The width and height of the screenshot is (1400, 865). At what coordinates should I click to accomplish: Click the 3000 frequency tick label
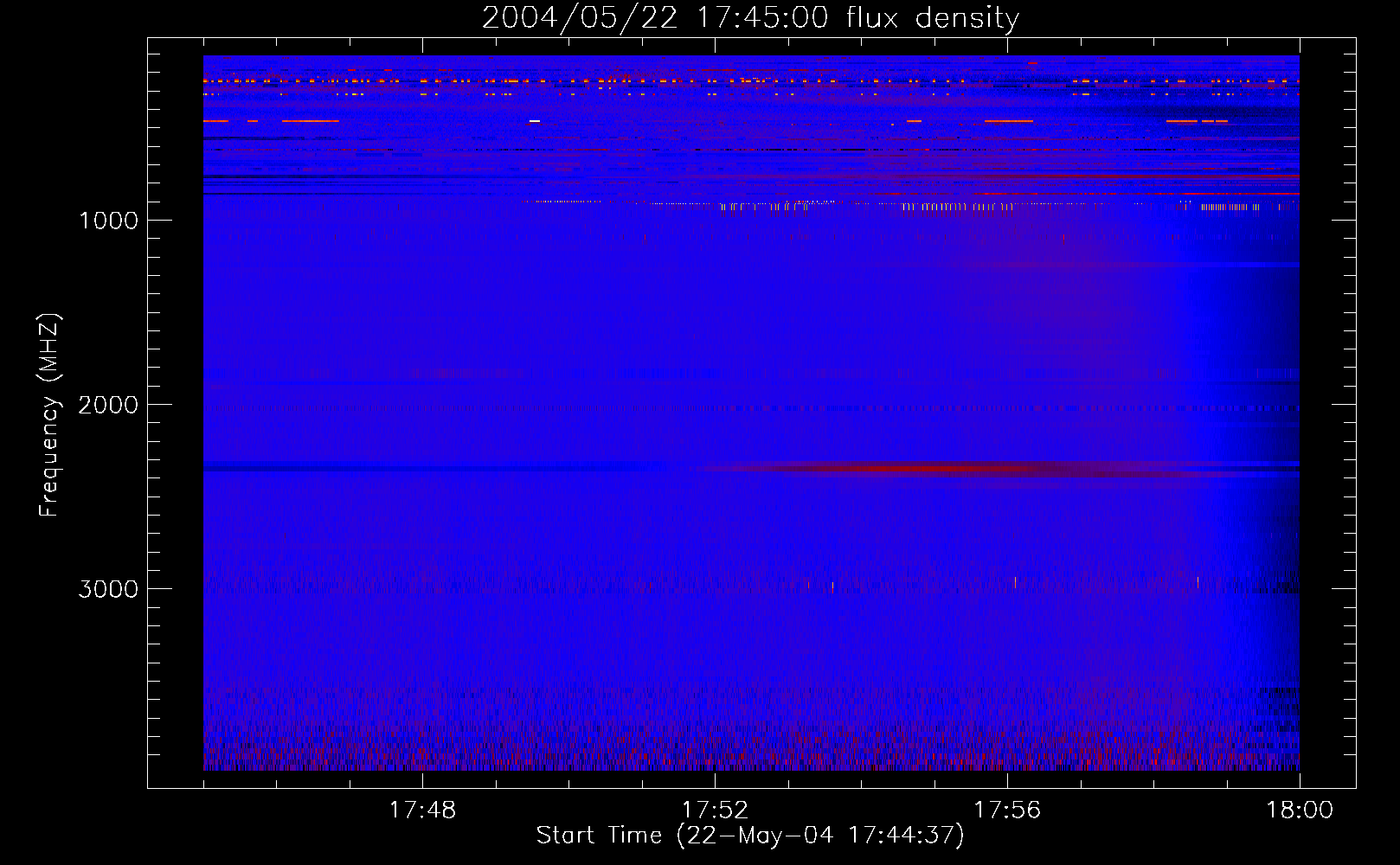[108, 589]
